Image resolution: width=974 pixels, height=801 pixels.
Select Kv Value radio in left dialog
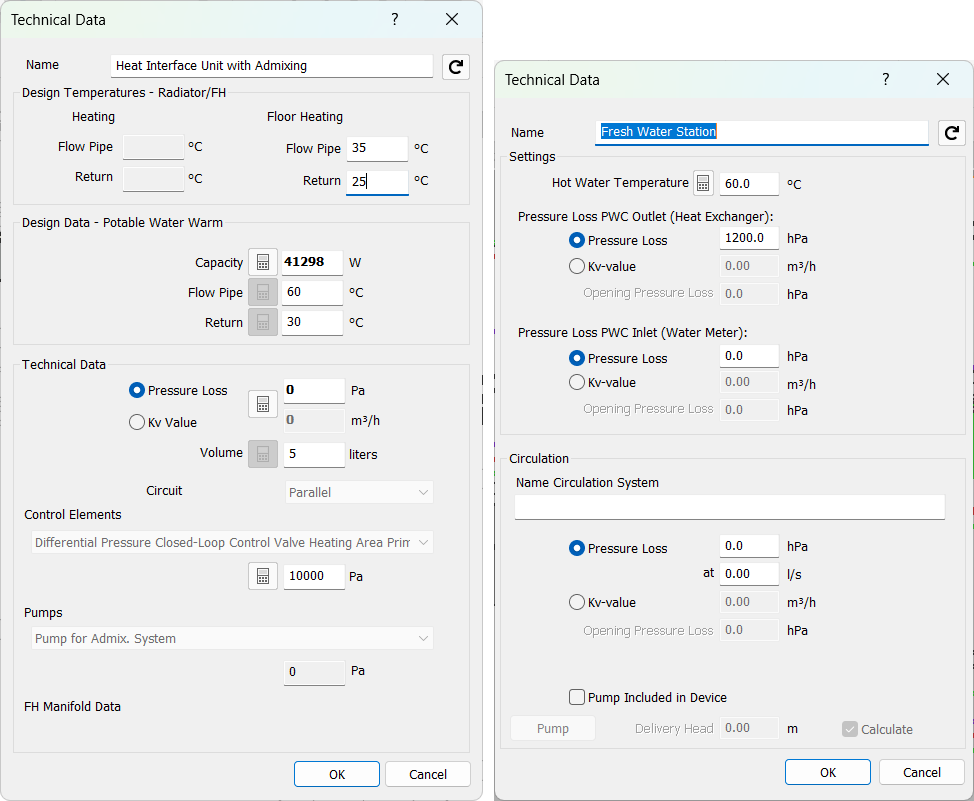tap(137, 422)
